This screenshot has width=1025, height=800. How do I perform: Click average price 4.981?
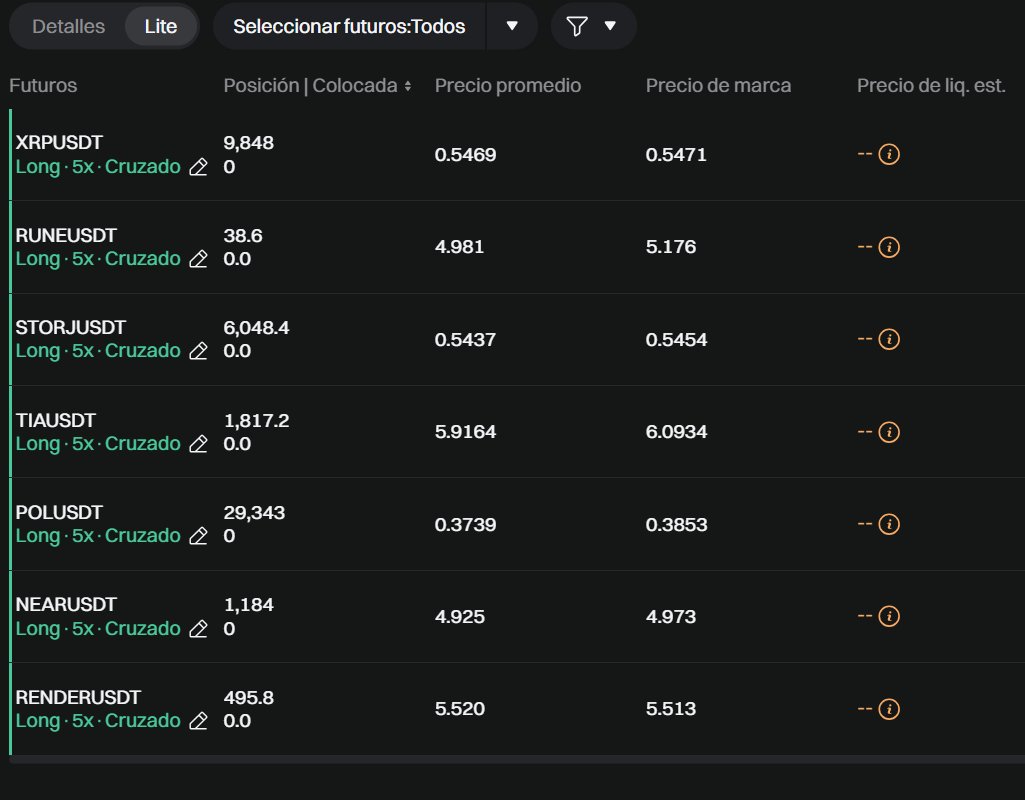460,247
